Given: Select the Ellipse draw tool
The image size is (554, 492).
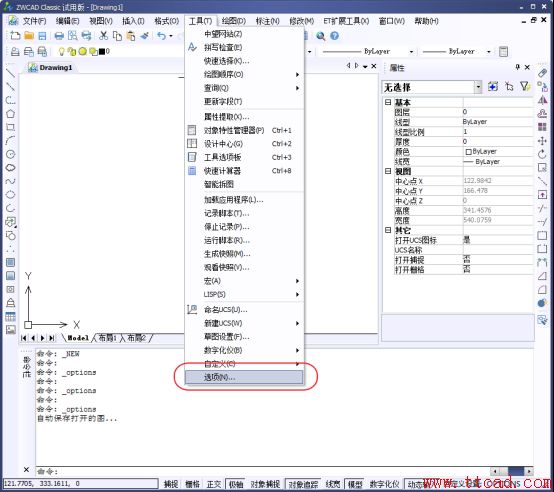Looking at the screenshot, I should tap(11, 195).
